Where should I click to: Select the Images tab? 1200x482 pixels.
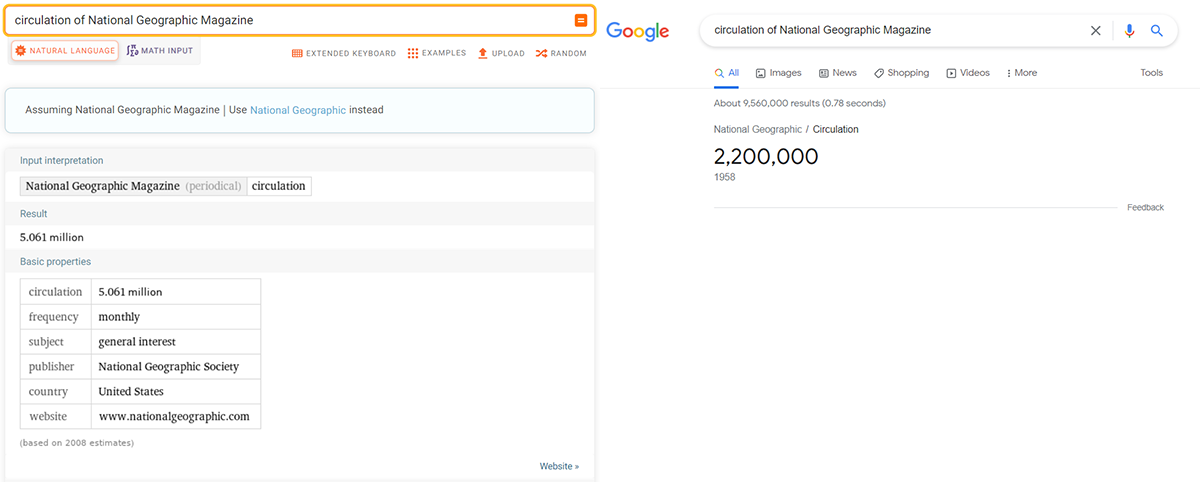tap(779, 73)
